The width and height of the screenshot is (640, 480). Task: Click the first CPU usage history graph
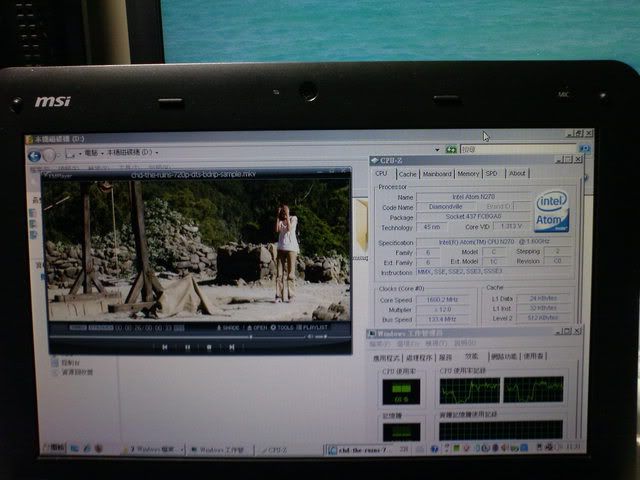point(470,390)
